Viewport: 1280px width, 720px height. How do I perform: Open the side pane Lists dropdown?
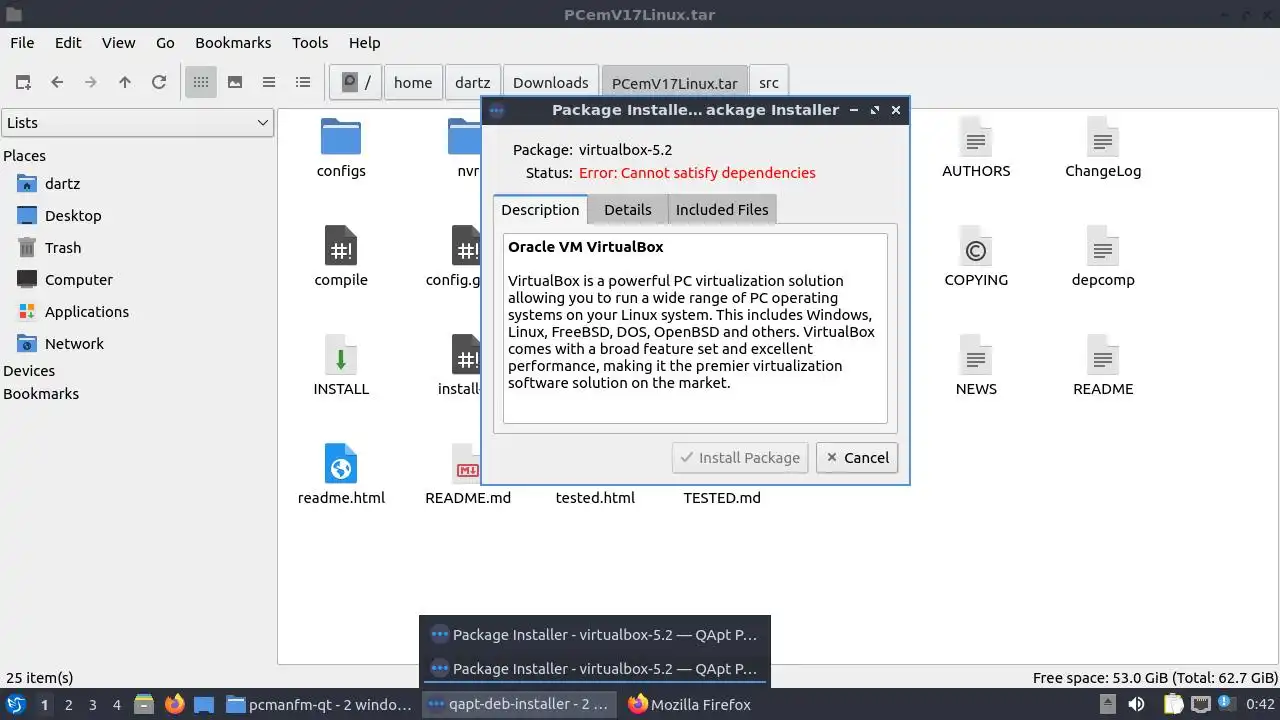click(x=137, y=123)
